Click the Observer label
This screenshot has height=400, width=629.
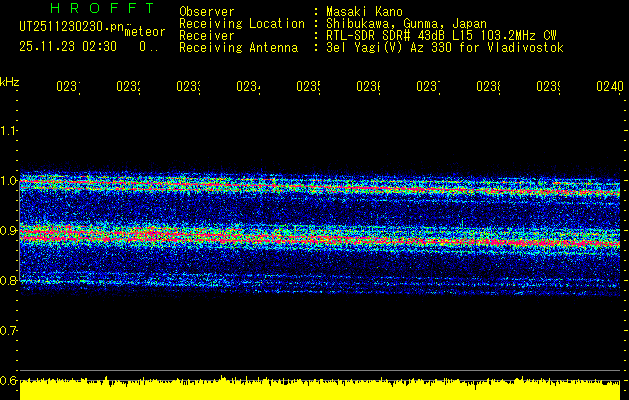coord(207,12)
